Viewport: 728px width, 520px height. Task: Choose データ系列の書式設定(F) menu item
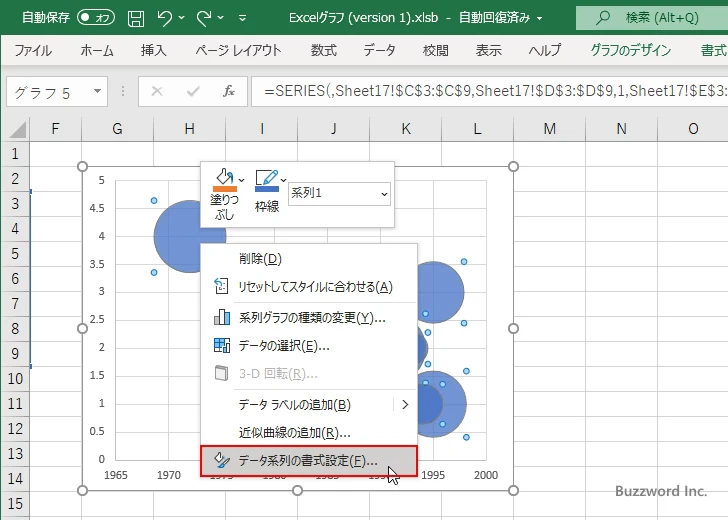tap(309, 461)
